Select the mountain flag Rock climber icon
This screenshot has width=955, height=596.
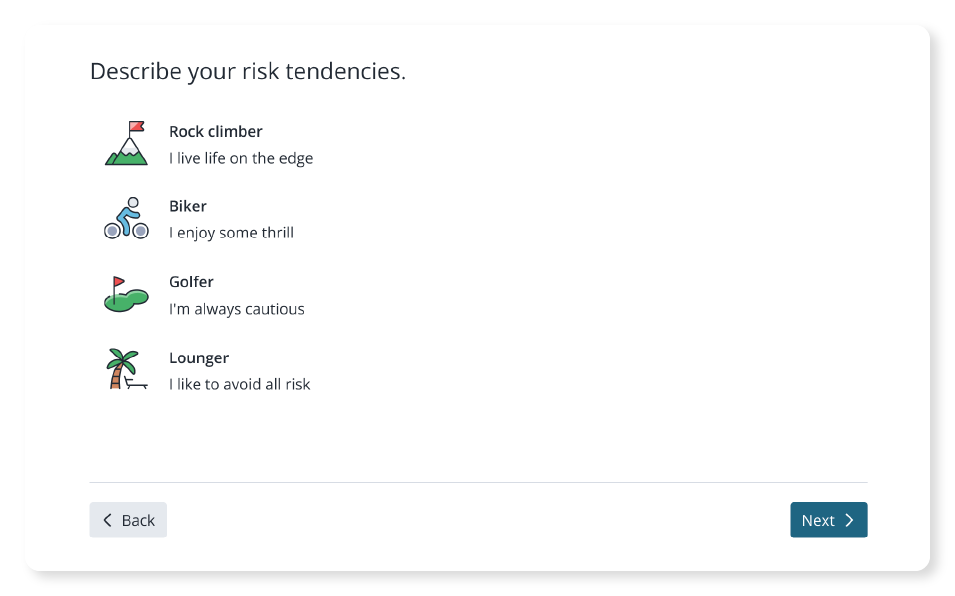click(126, 143)
